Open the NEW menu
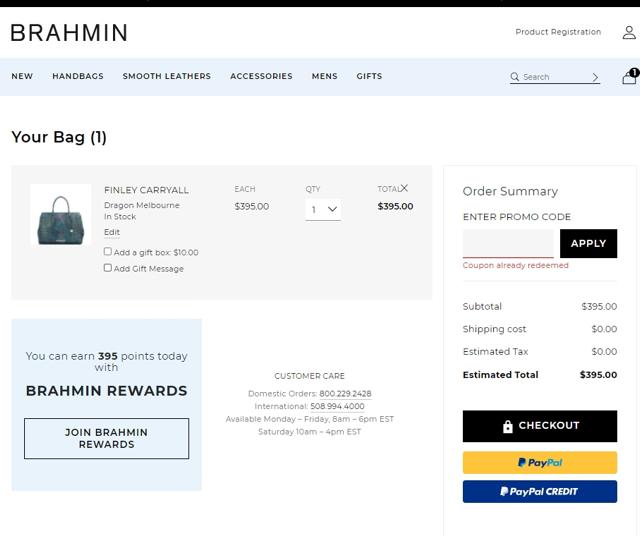This screenshot has width=640, height=536. pos(22,76)
